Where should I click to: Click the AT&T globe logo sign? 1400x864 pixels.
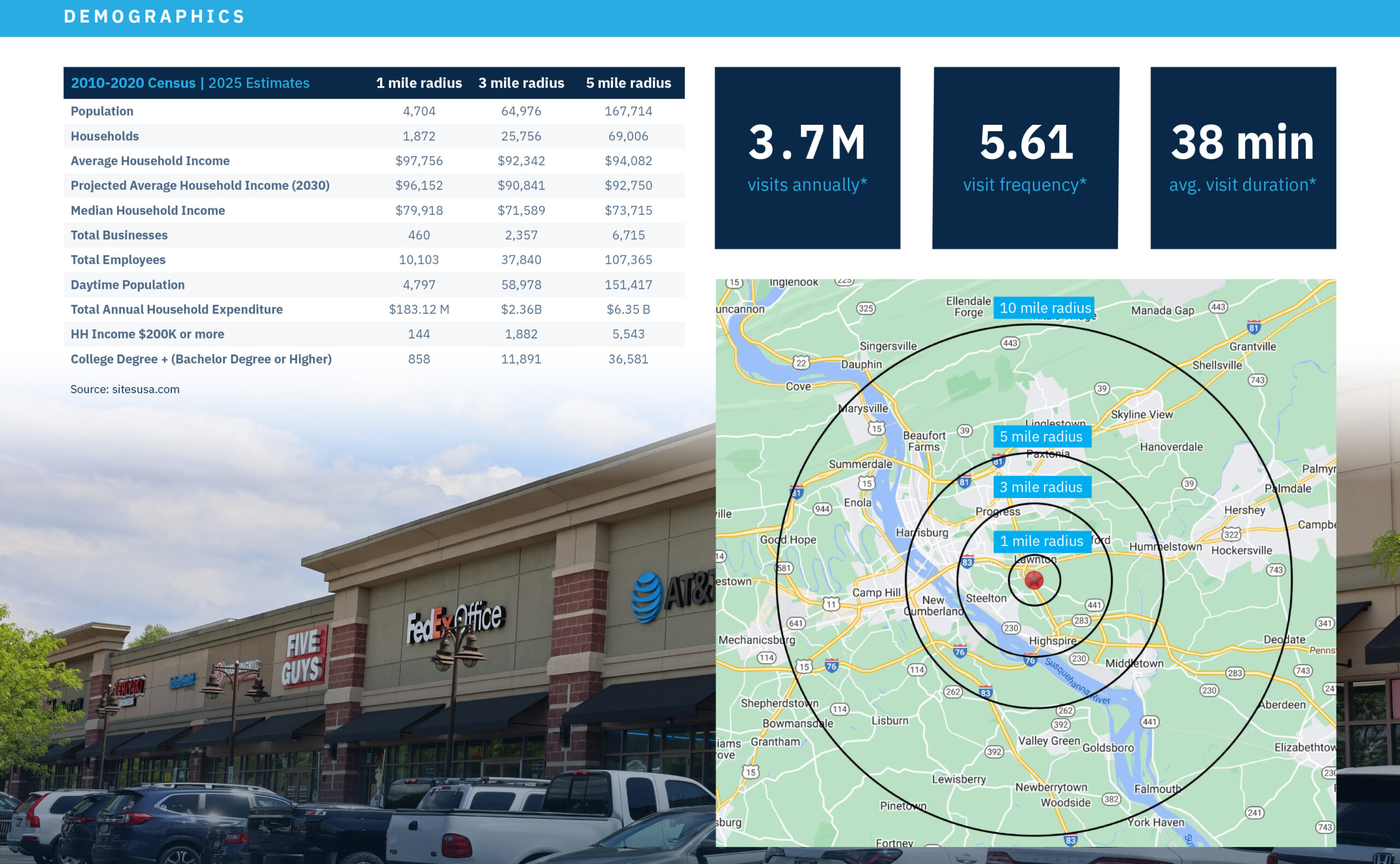point(648,598)
